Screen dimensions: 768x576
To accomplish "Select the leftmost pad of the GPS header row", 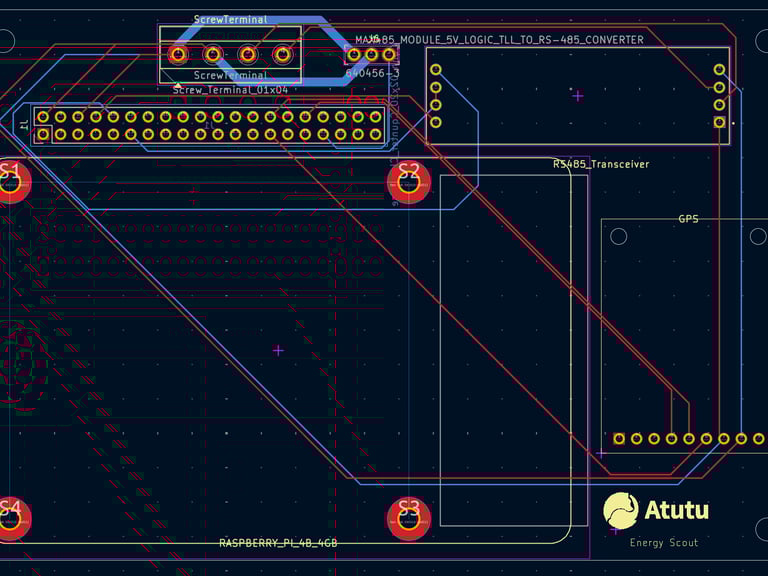I will click(x=619, y=438).
